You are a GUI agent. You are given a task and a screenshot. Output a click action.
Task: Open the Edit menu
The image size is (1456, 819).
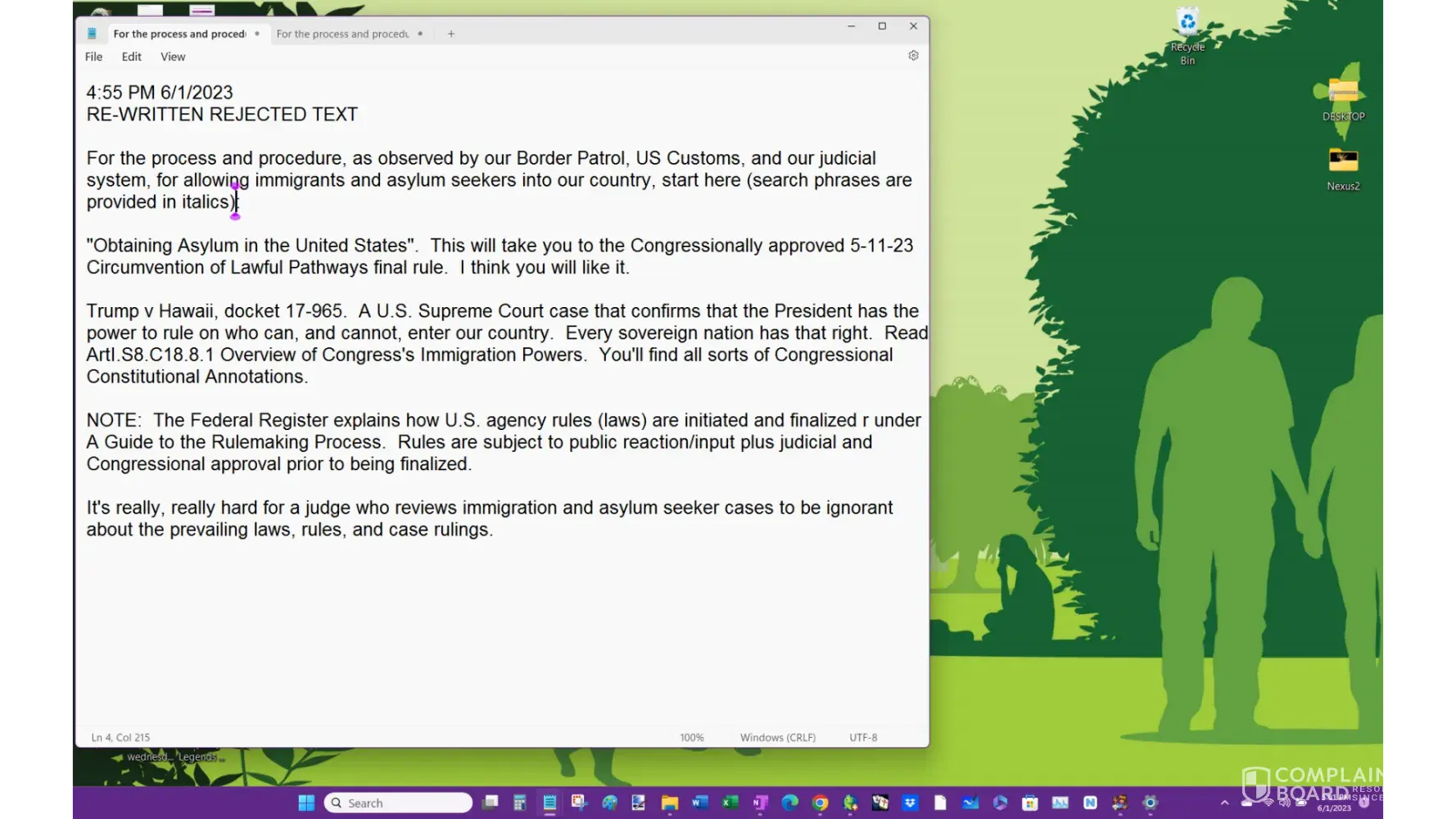click(132, 57)
